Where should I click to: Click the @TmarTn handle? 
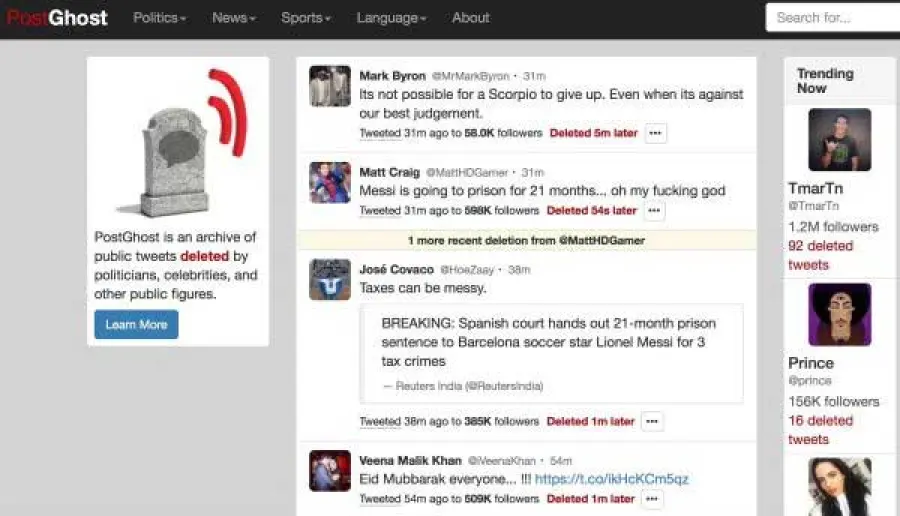[x=813, y=205]
